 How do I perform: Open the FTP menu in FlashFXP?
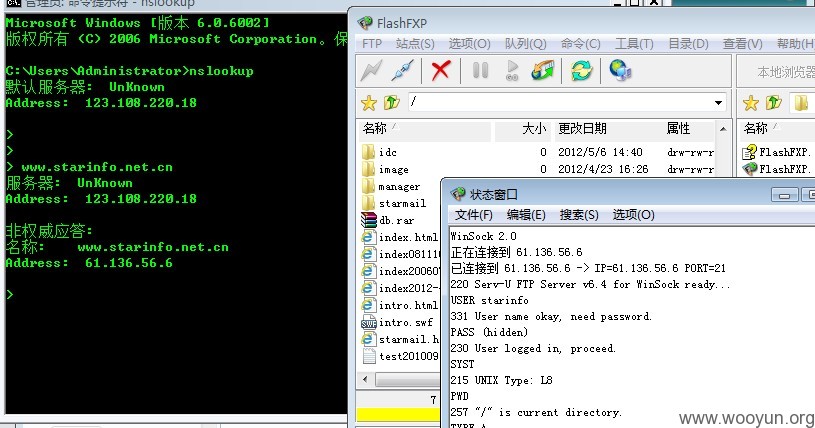(x=372, y=44)
